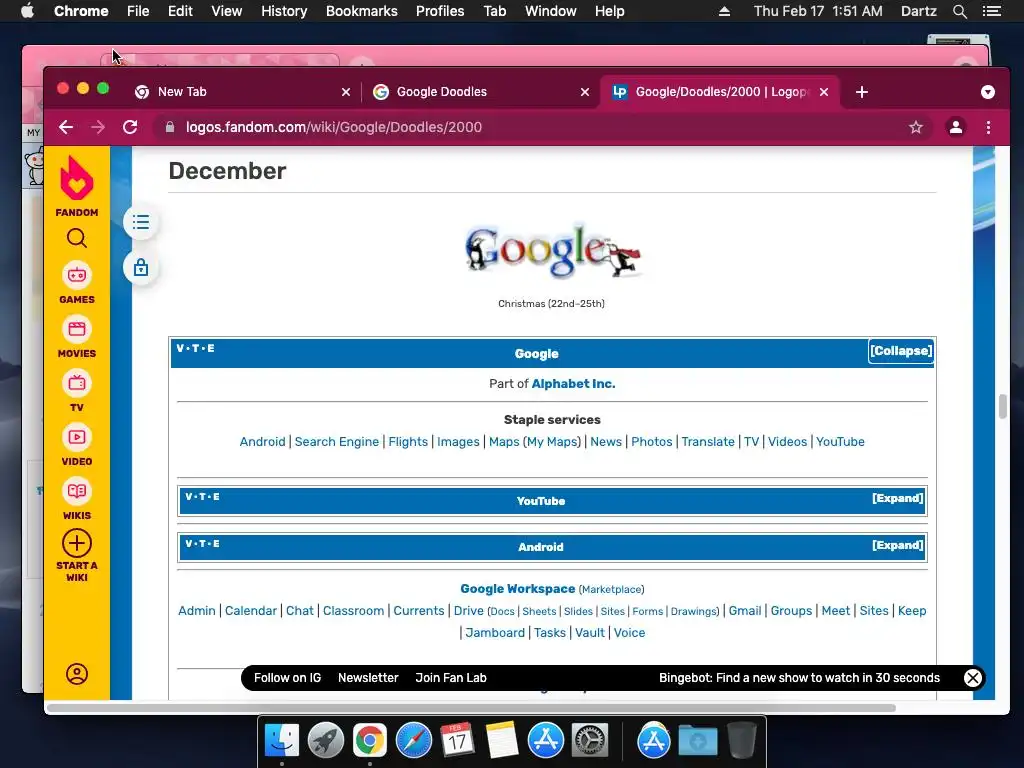The height and width of the screenshot is (768, 1024).
Task: Open the Flights link
Action: 408,442
